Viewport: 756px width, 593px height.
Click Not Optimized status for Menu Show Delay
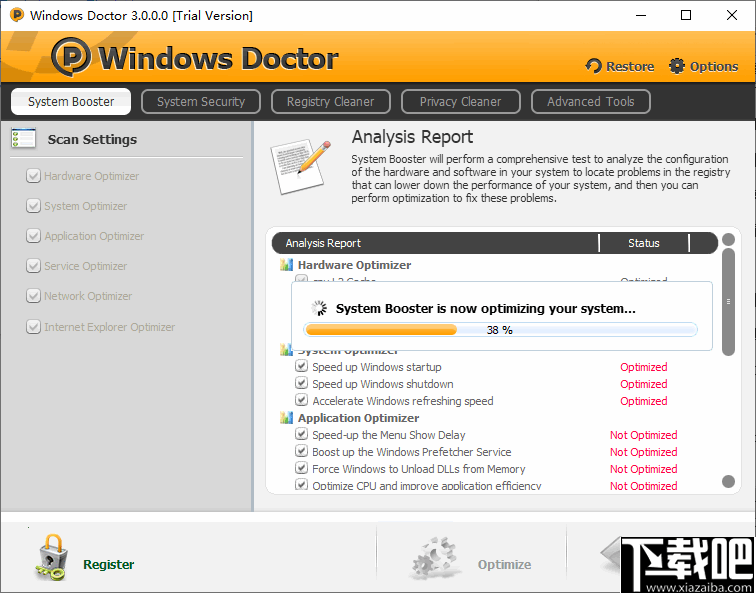pos(644,435)
